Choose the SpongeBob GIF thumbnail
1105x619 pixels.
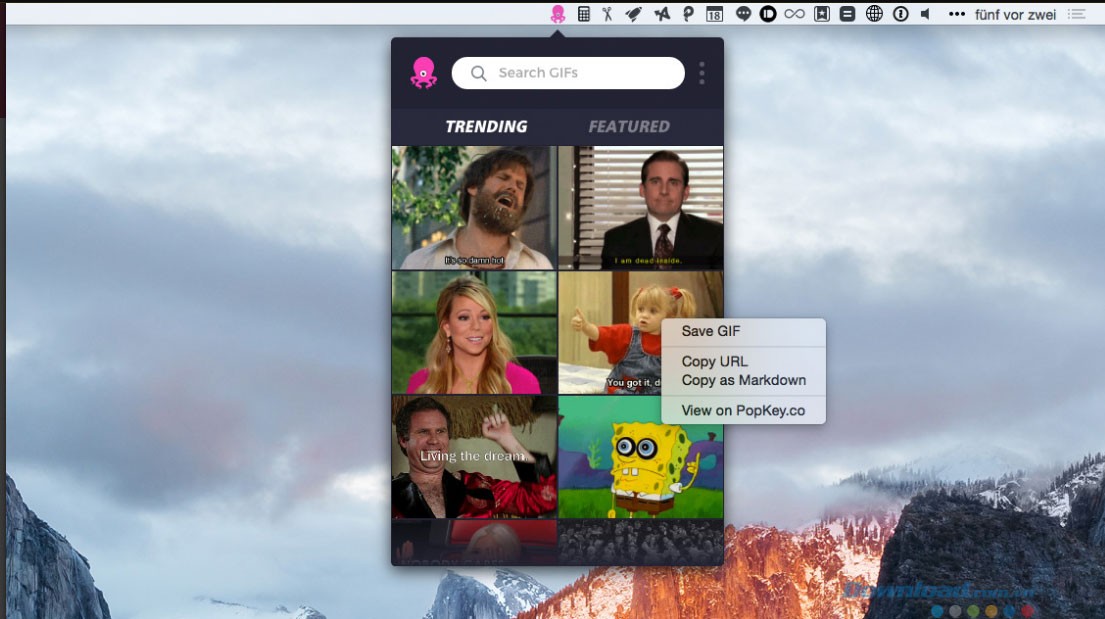click(641, 456)
